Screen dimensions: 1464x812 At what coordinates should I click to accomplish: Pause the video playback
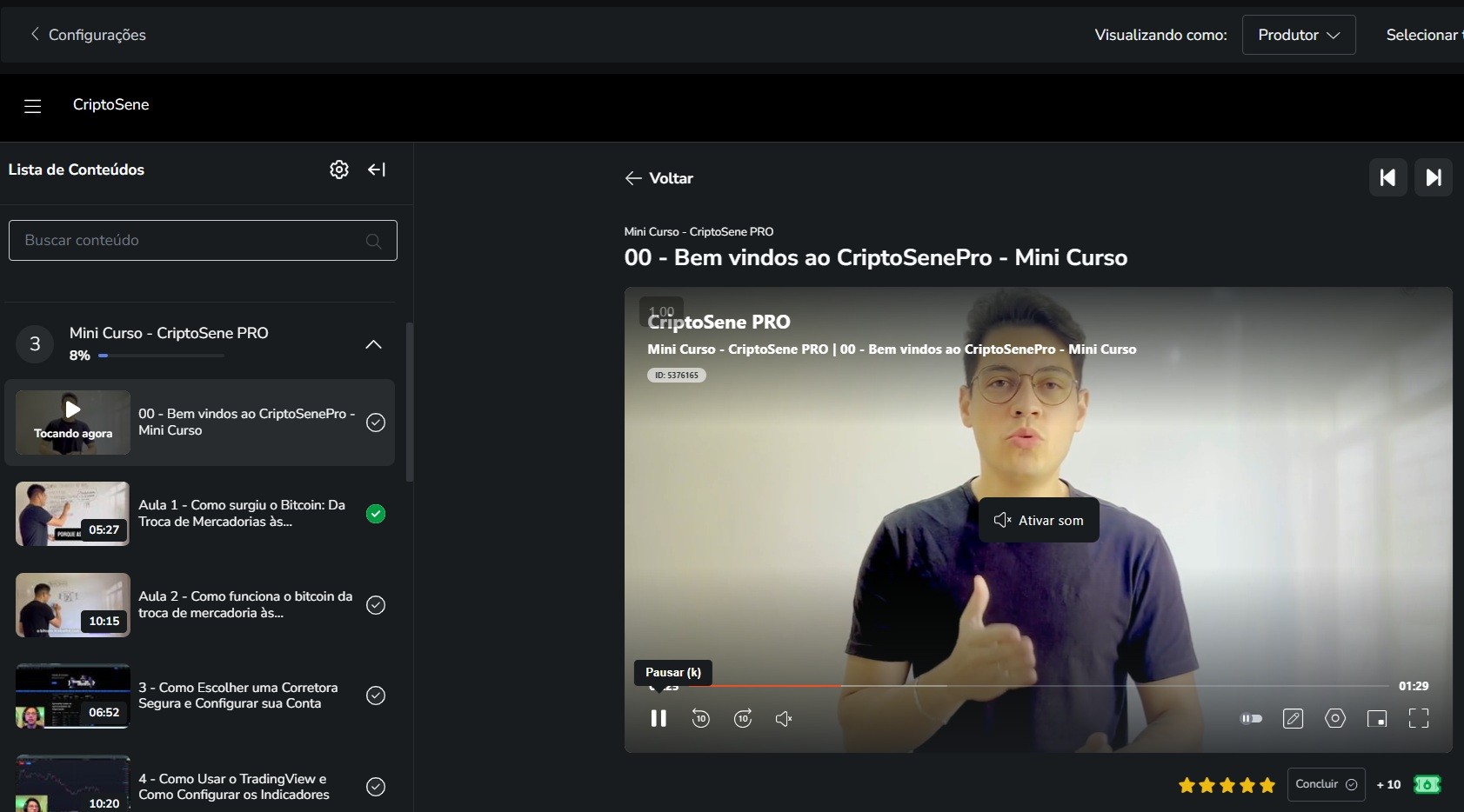coord(658,718)
